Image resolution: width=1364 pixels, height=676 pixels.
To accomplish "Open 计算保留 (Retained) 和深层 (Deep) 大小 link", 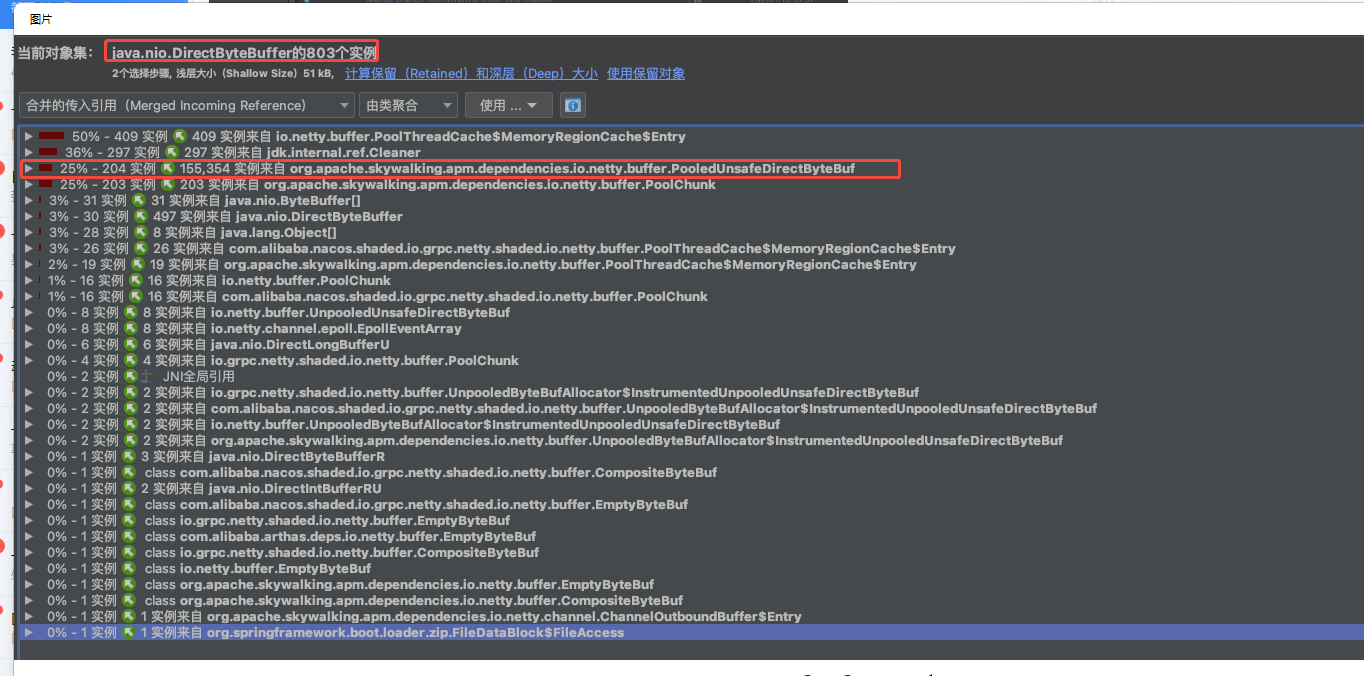I will 471,74.
